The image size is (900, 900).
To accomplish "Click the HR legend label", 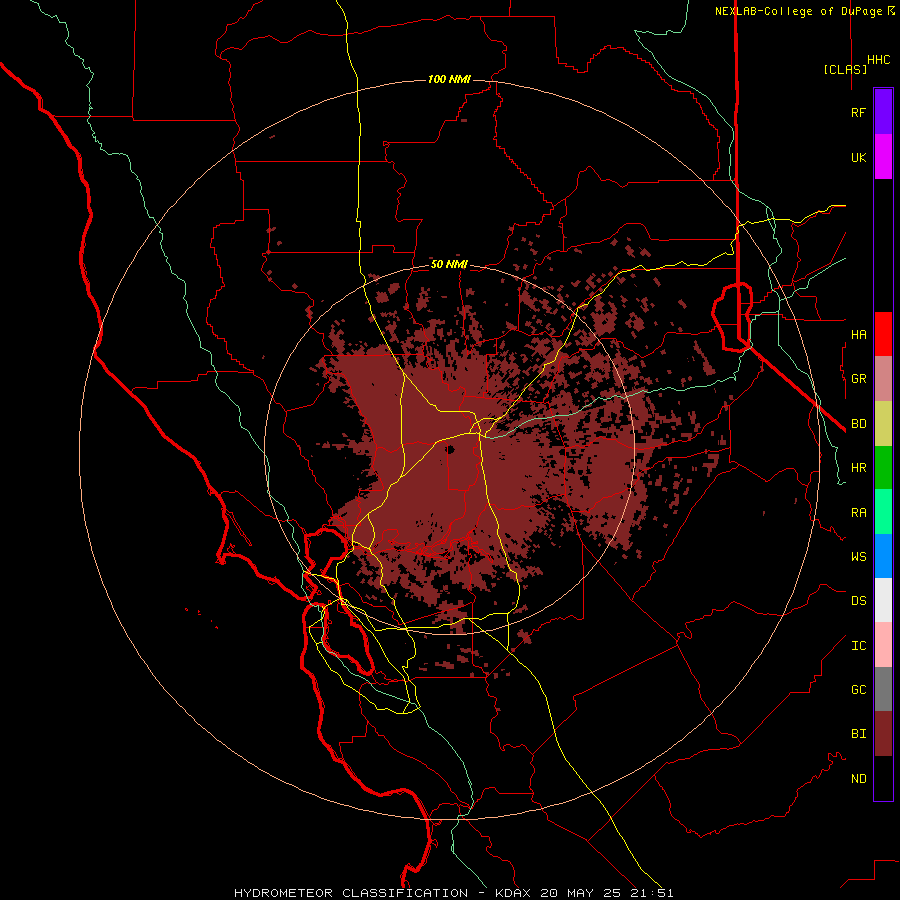I will pyautogui.click(x=858, y=468).
